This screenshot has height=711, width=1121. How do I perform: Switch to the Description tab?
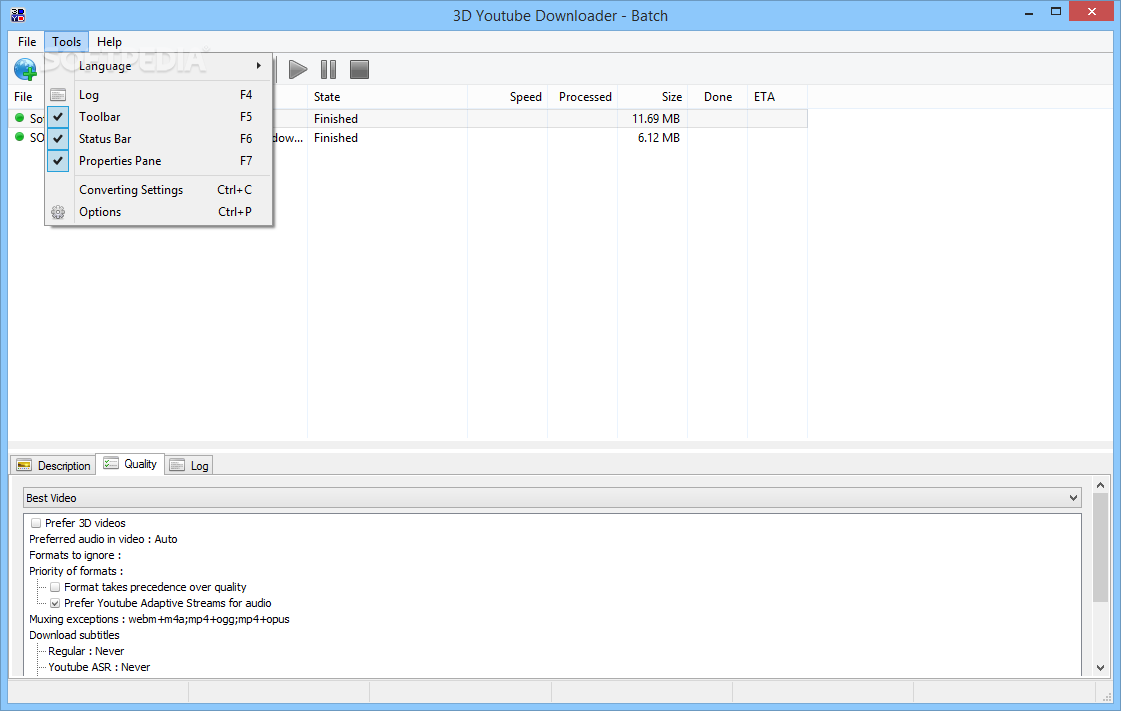53,465
